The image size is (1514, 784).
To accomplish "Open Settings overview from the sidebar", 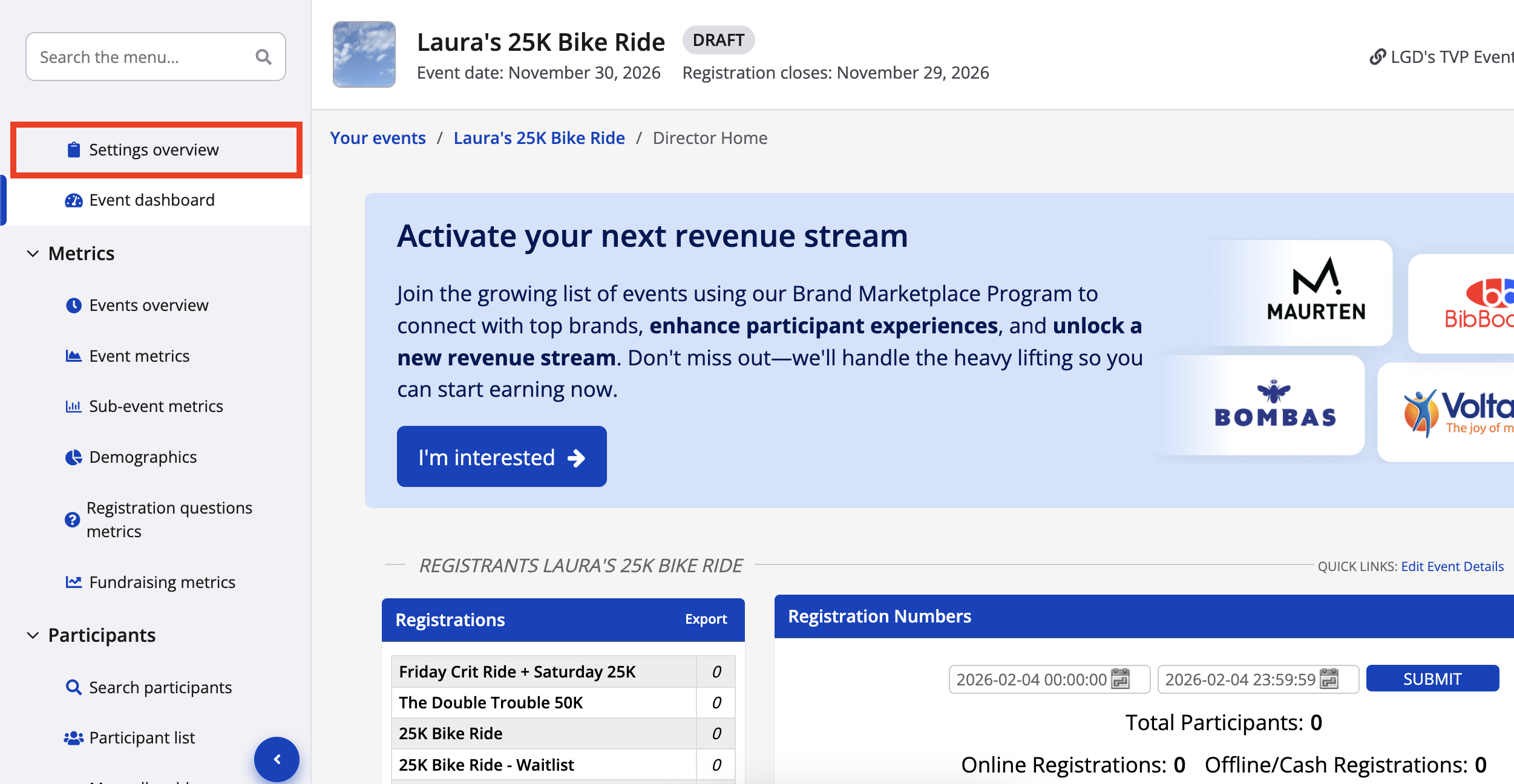I will click(154, 149).
